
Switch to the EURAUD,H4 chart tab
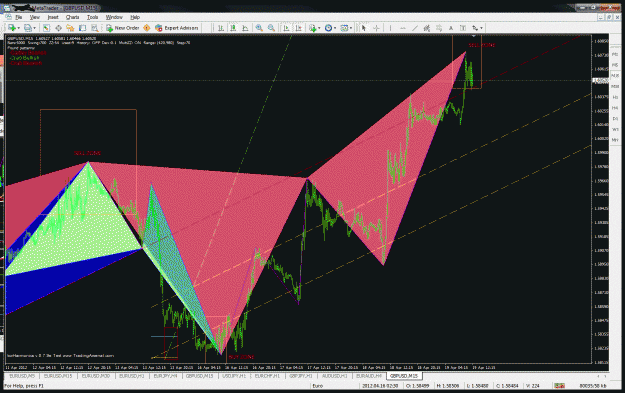[369, 376]
